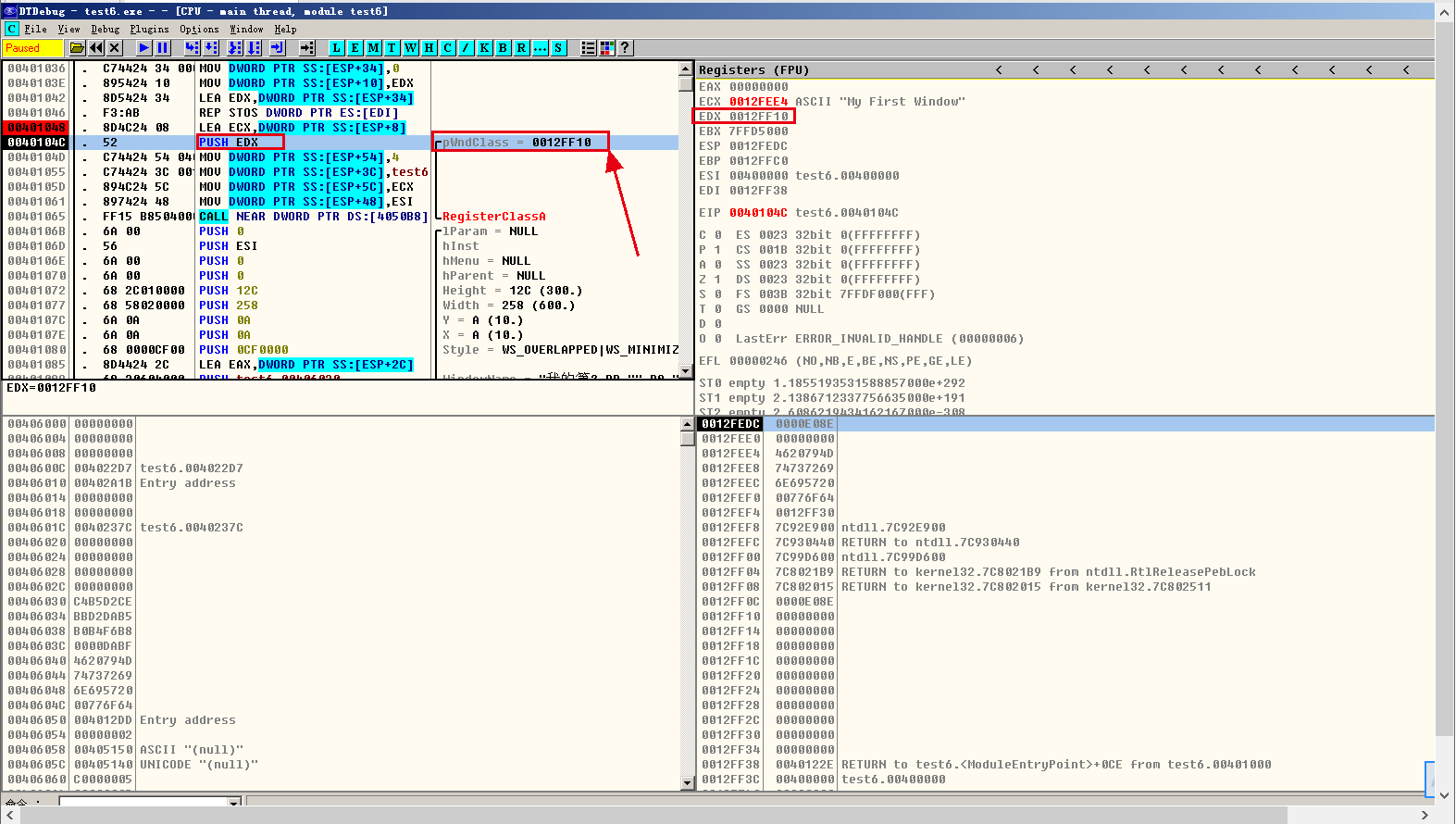Show Run trace with ... button
This screenshot has width=1456, height=824.
point(541,48)
